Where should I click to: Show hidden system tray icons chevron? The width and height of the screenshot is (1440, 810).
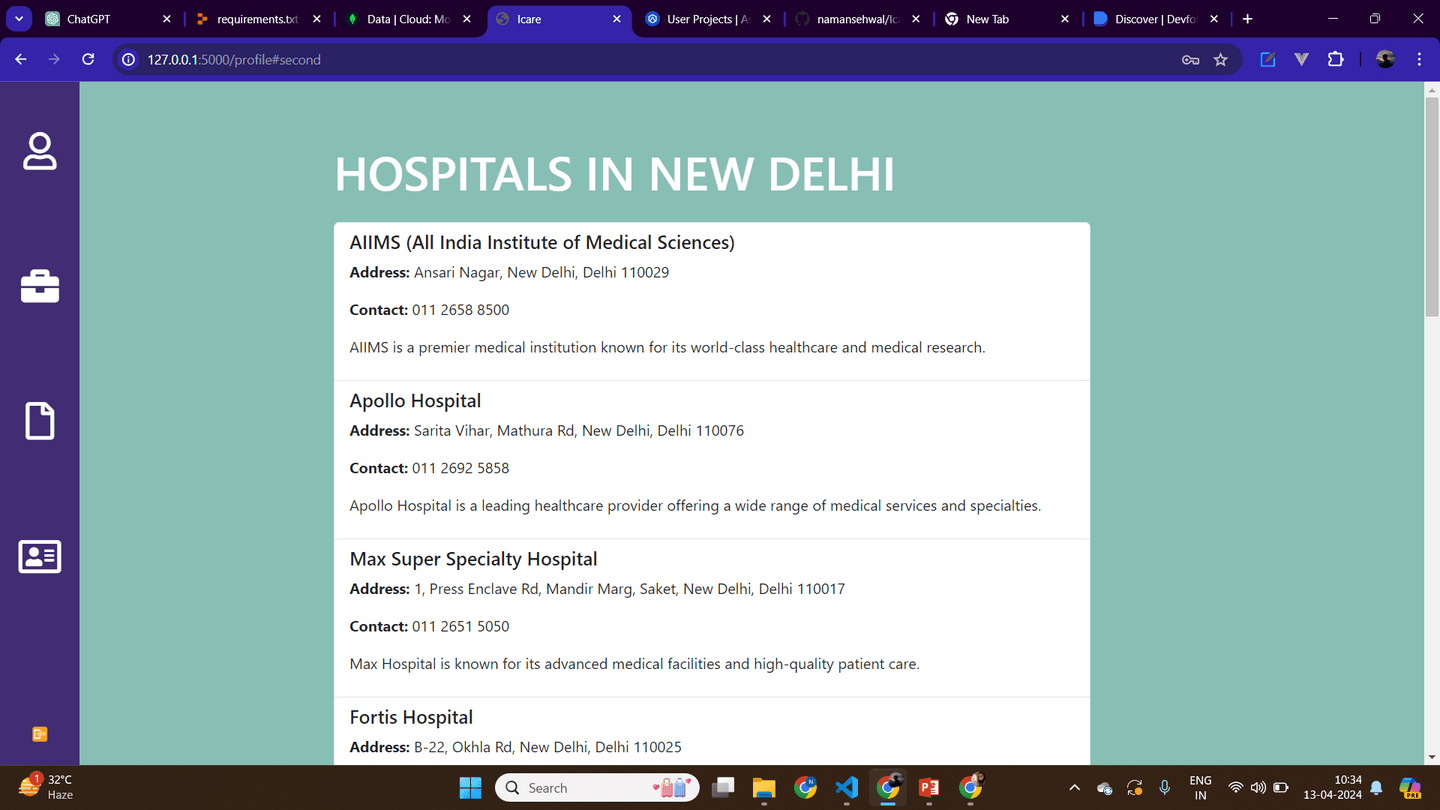point(1074,788)
